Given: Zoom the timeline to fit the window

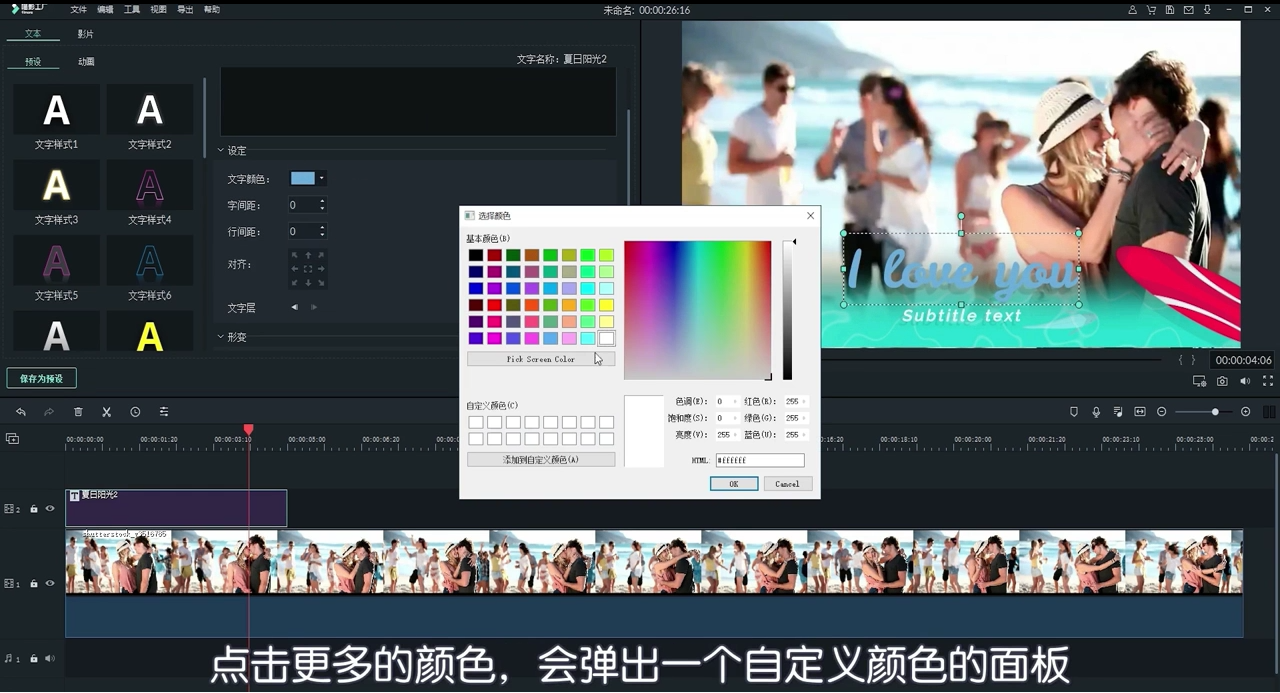Looking at the screenshot, I should click(x=1142, y=411).
